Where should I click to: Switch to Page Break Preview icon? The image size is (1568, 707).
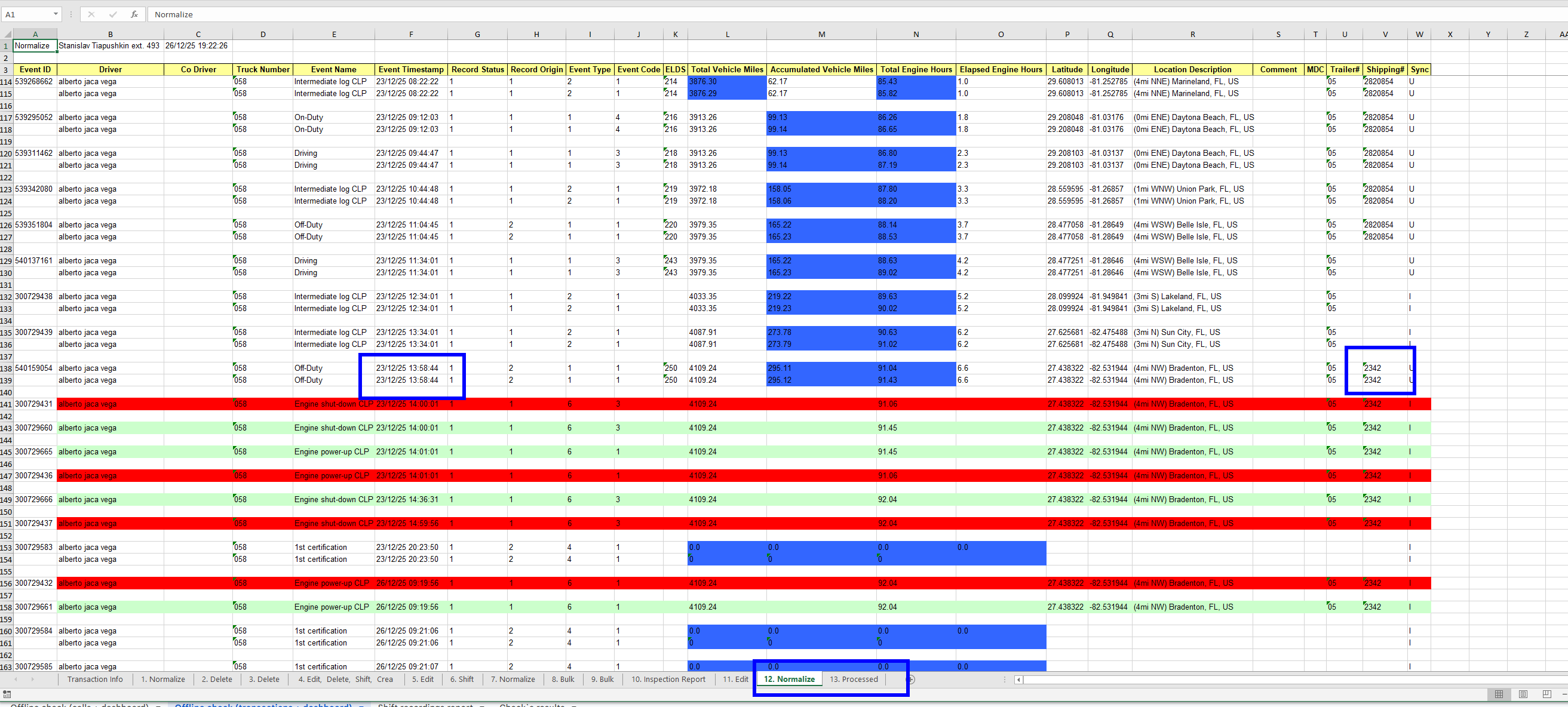tap(1546, 694)
